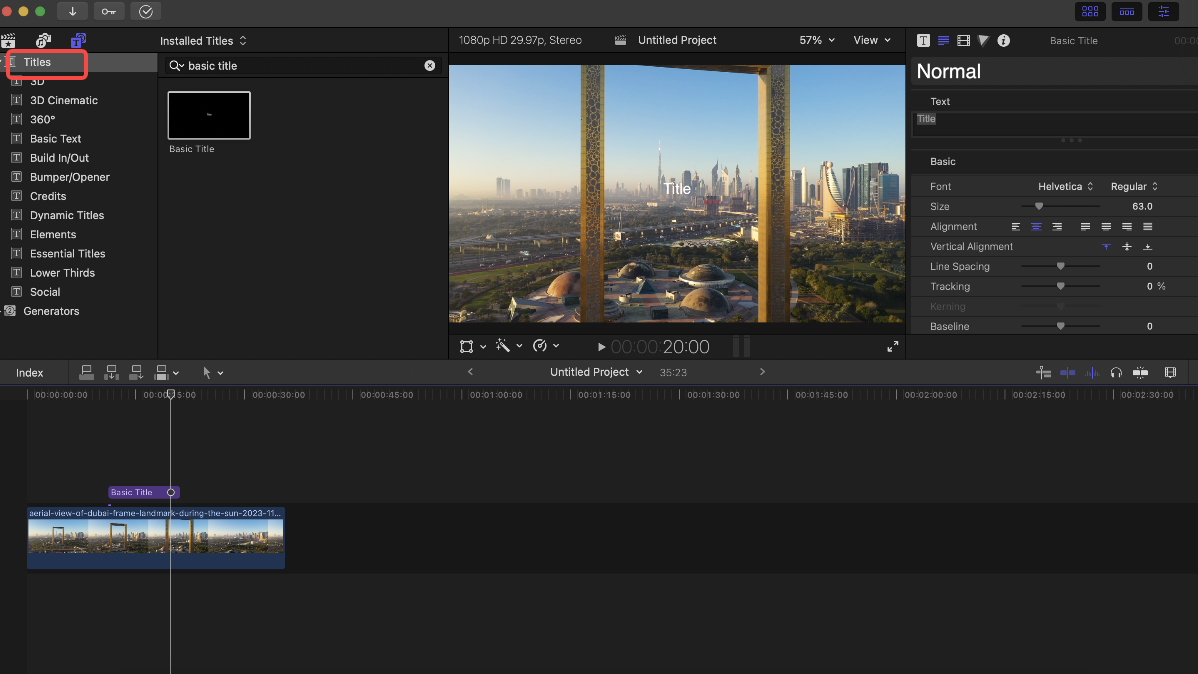Open the viewer zoom 57% menu
1198x674 pixels.
(x=816, y=40)
